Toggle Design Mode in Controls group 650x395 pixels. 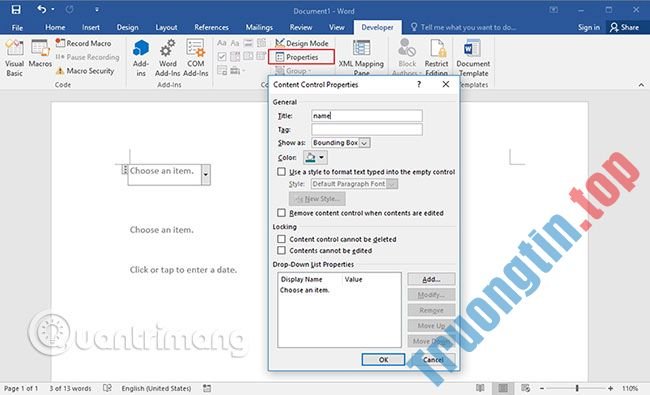302,43
